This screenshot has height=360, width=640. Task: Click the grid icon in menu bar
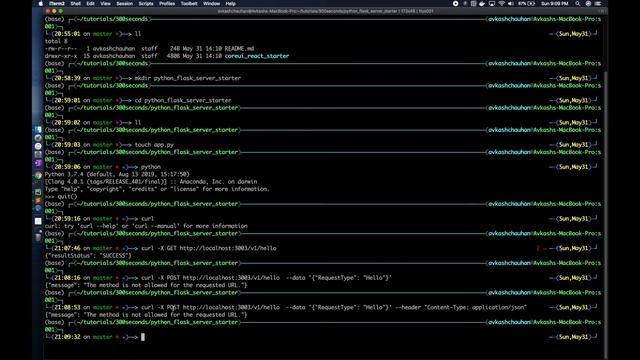473,4
